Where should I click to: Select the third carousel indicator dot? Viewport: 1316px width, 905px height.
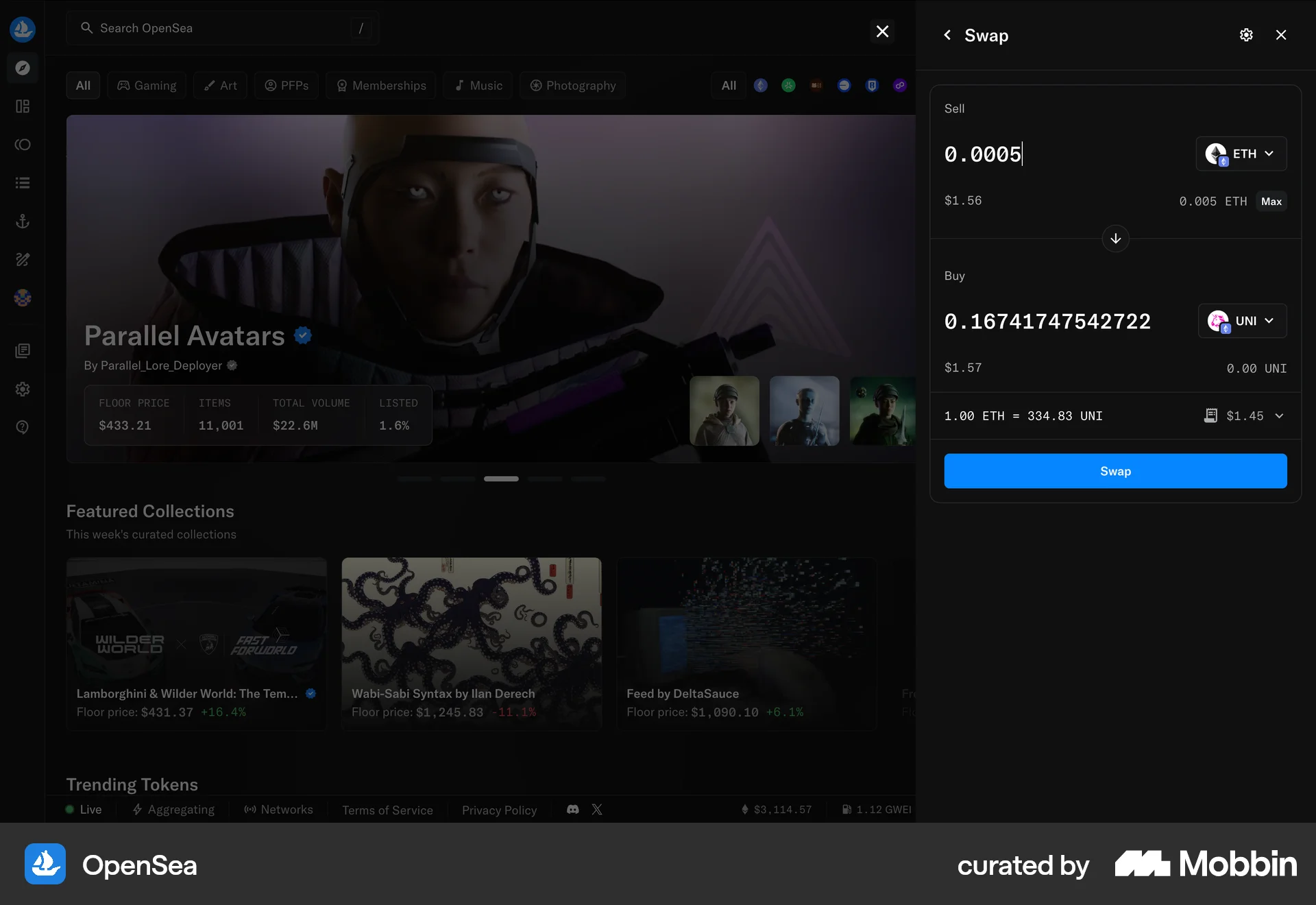pos(501,479)
